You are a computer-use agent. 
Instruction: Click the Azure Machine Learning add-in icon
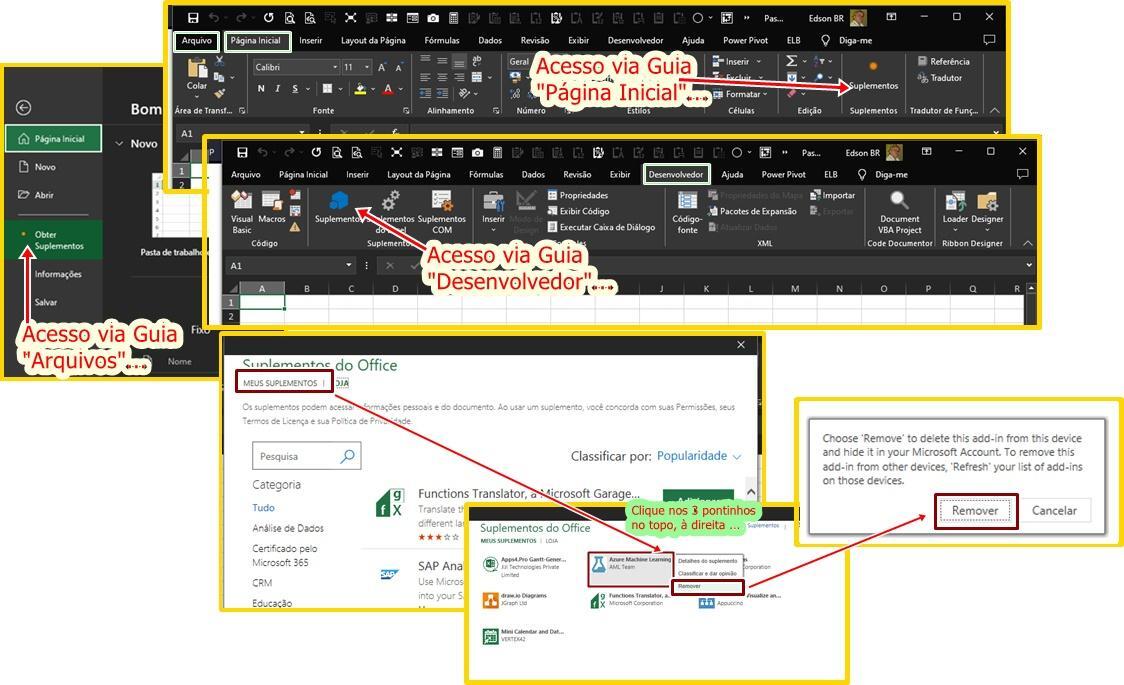(x=598, y=565)
